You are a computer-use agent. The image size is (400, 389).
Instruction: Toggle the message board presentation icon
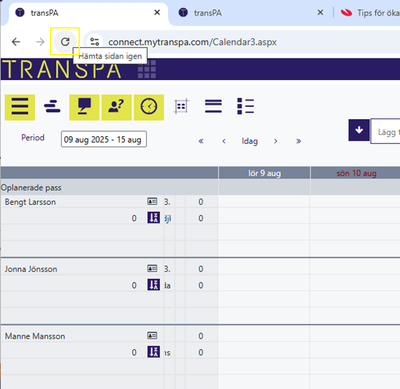point(84,107)
